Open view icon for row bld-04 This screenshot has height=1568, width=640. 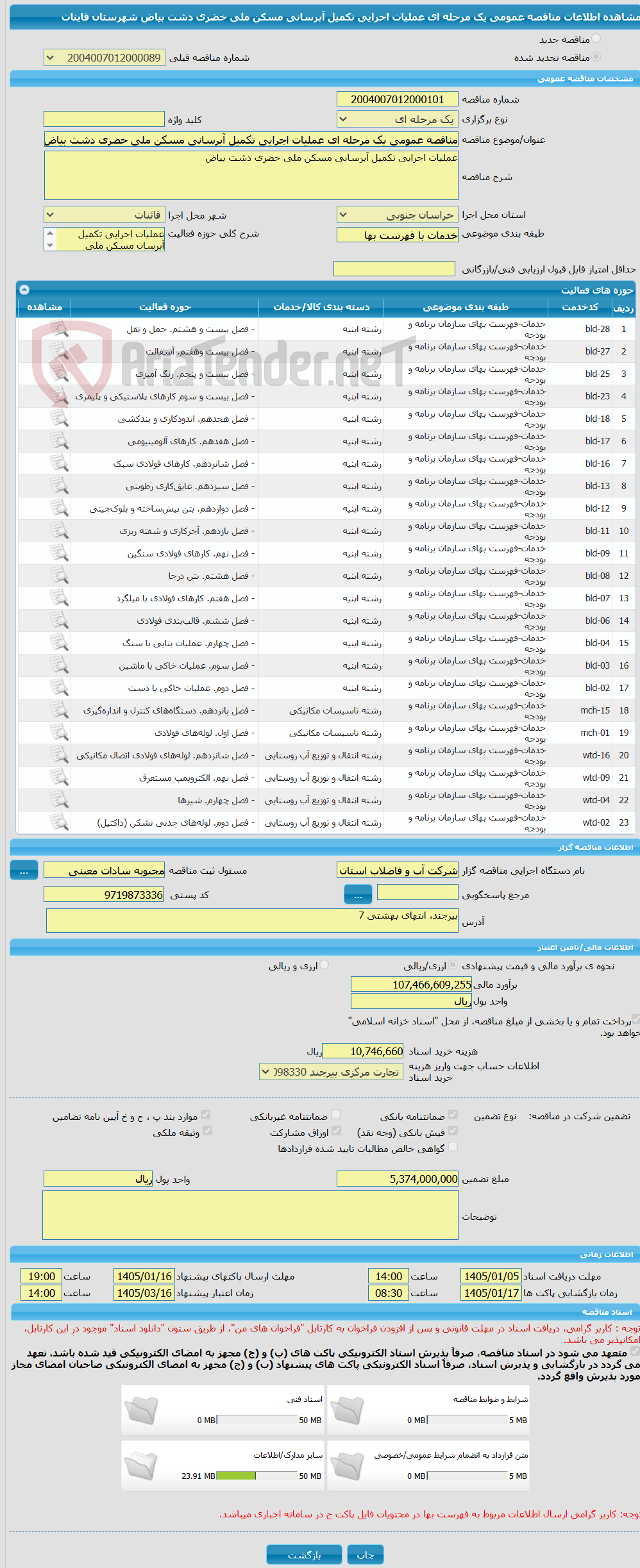tap(59, 643)
